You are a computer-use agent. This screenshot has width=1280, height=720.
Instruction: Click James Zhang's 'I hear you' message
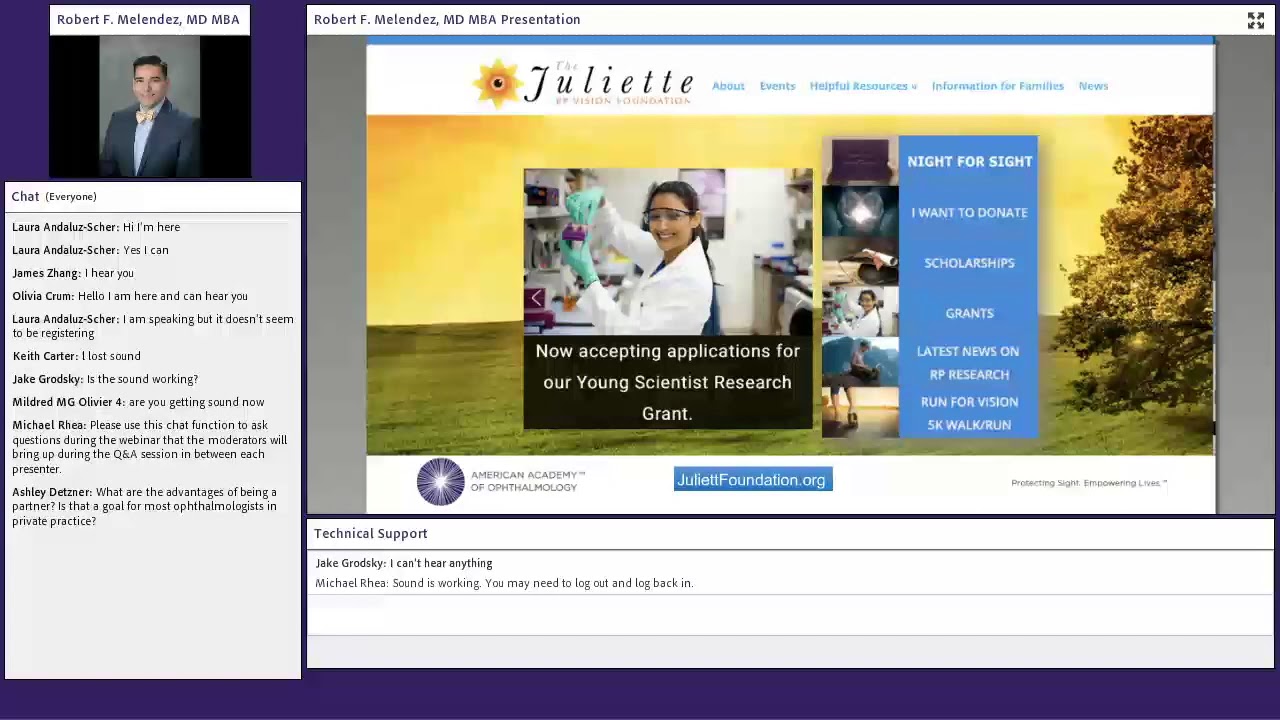[x=73, y=273]
